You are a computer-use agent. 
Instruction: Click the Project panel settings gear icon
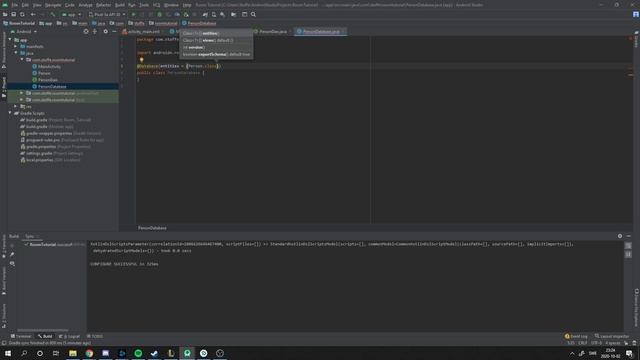[105, 31]
